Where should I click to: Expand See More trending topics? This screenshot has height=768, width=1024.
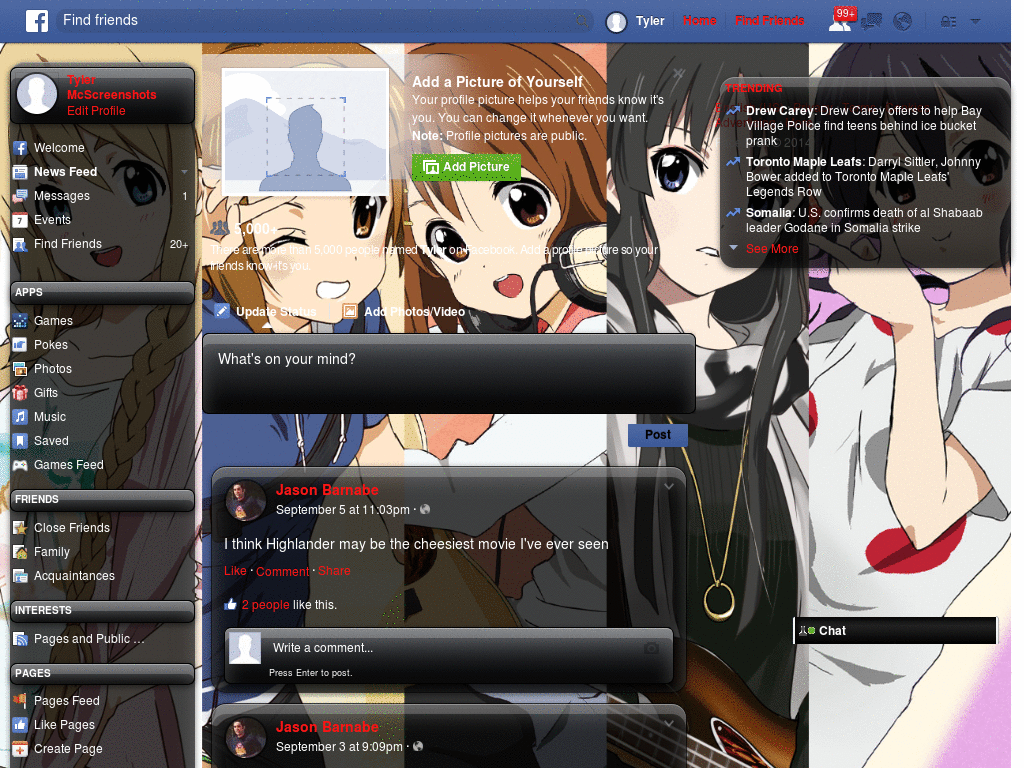pyautogui.click(x=771, y=249)
